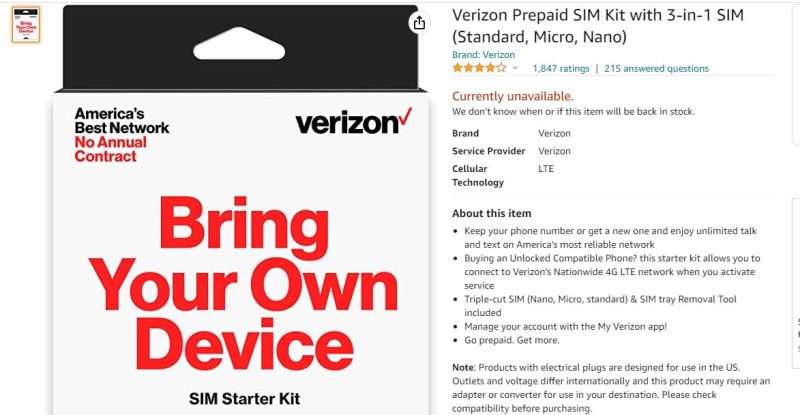Click the package hang-tab cutout

239,44
